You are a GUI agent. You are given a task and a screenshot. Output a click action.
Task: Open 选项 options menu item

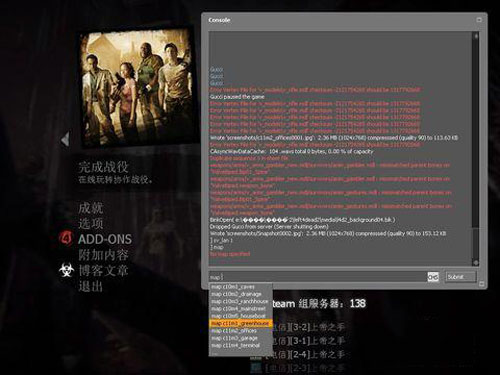pos(91,223)
